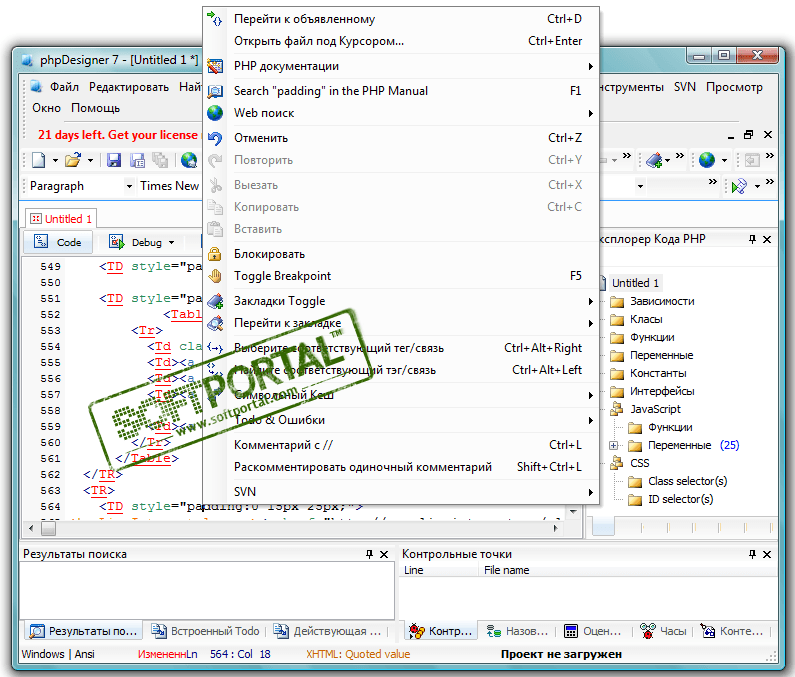Click the PHP documentation menu icon
Screen dimensions: 795x677
215,66
